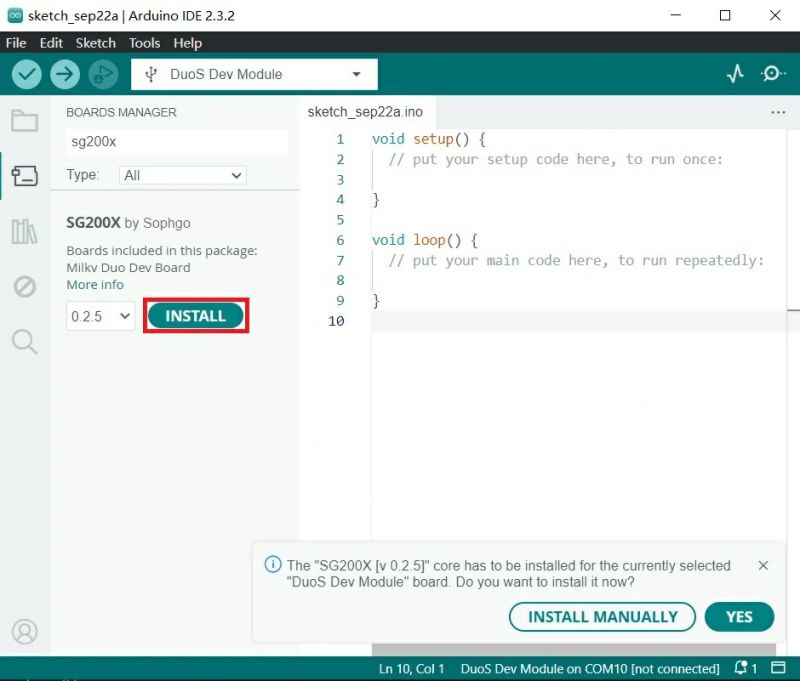Click the More info link
This screenshot has width=800, height=681.
click(94, 284)
